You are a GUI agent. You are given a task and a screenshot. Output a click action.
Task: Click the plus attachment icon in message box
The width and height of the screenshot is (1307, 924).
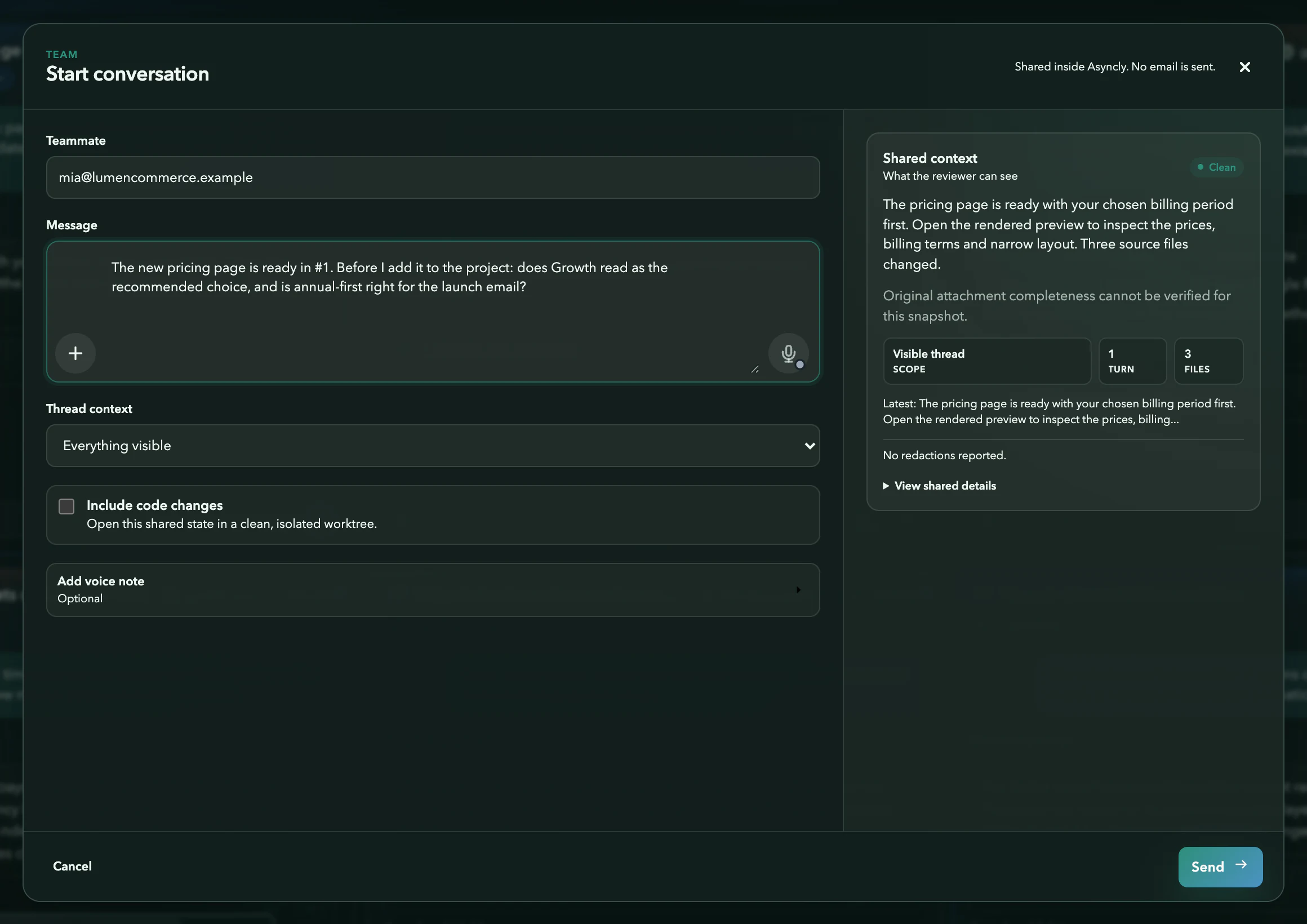pos(75,353)
